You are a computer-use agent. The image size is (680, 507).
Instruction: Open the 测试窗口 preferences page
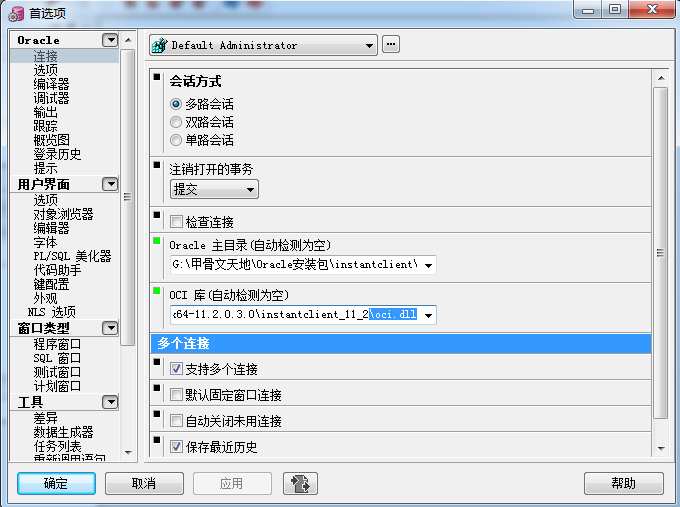tap(57, 372)
